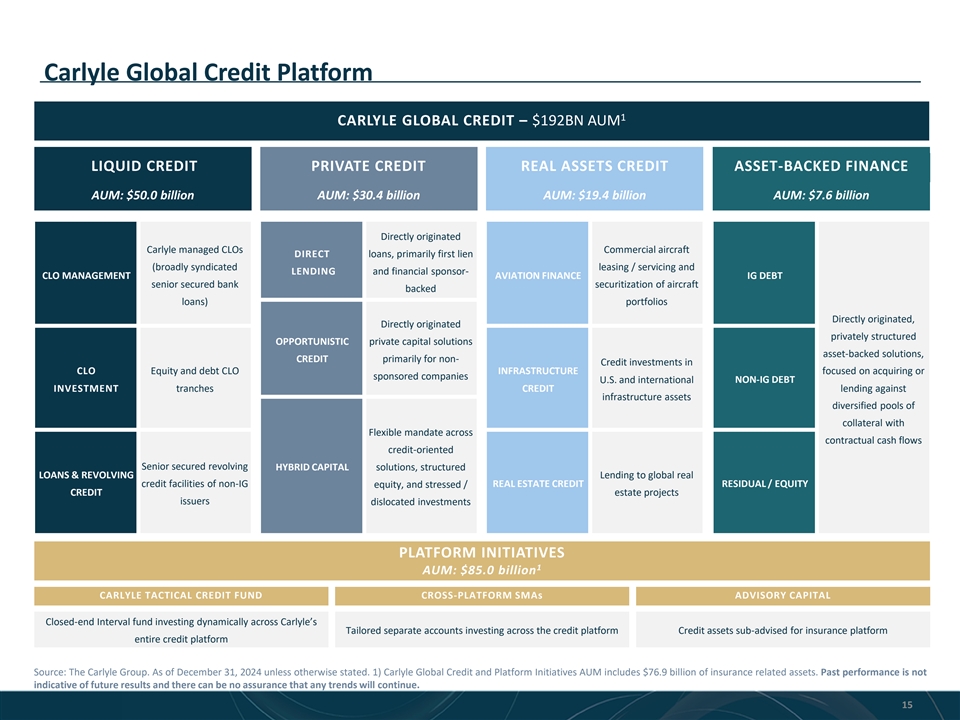Click the Carlyle Tactical Credit Fund label
The image size is (960, 720).
[x=180, y=596]
